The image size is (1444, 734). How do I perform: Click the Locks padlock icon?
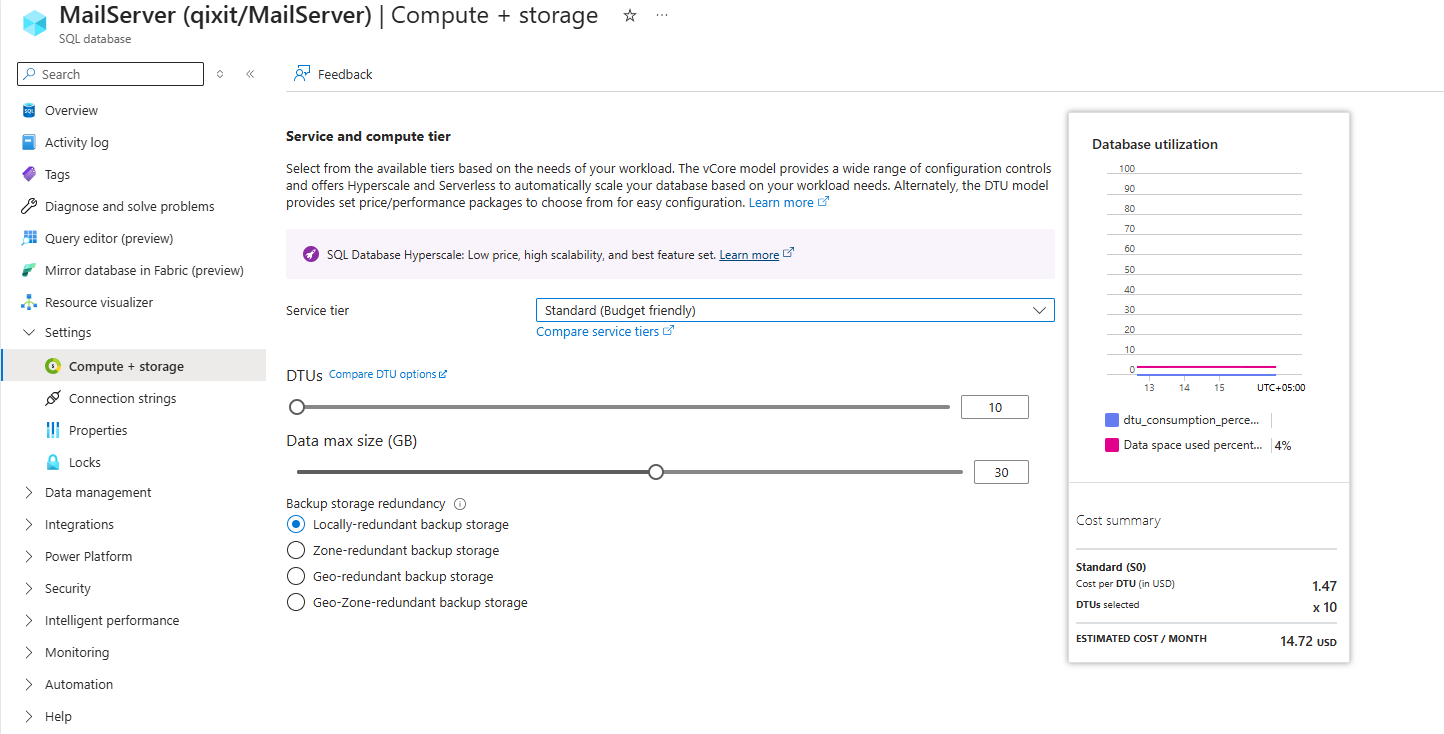click(x=53, y=463)
